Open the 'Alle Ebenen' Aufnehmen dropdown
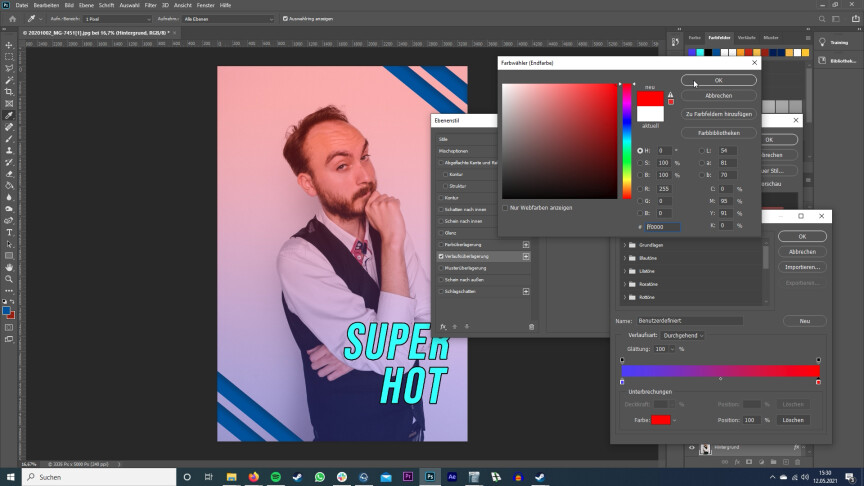 tap(226, 18)
